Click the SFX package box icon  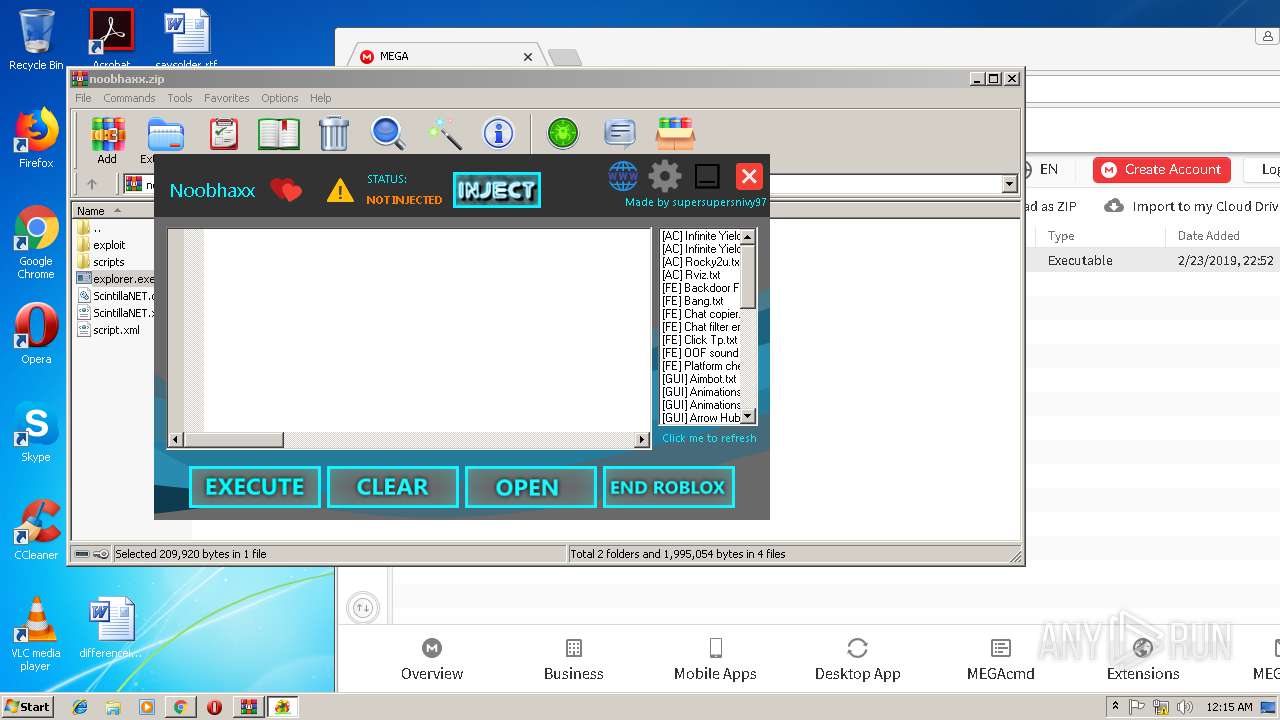point(676,134)
